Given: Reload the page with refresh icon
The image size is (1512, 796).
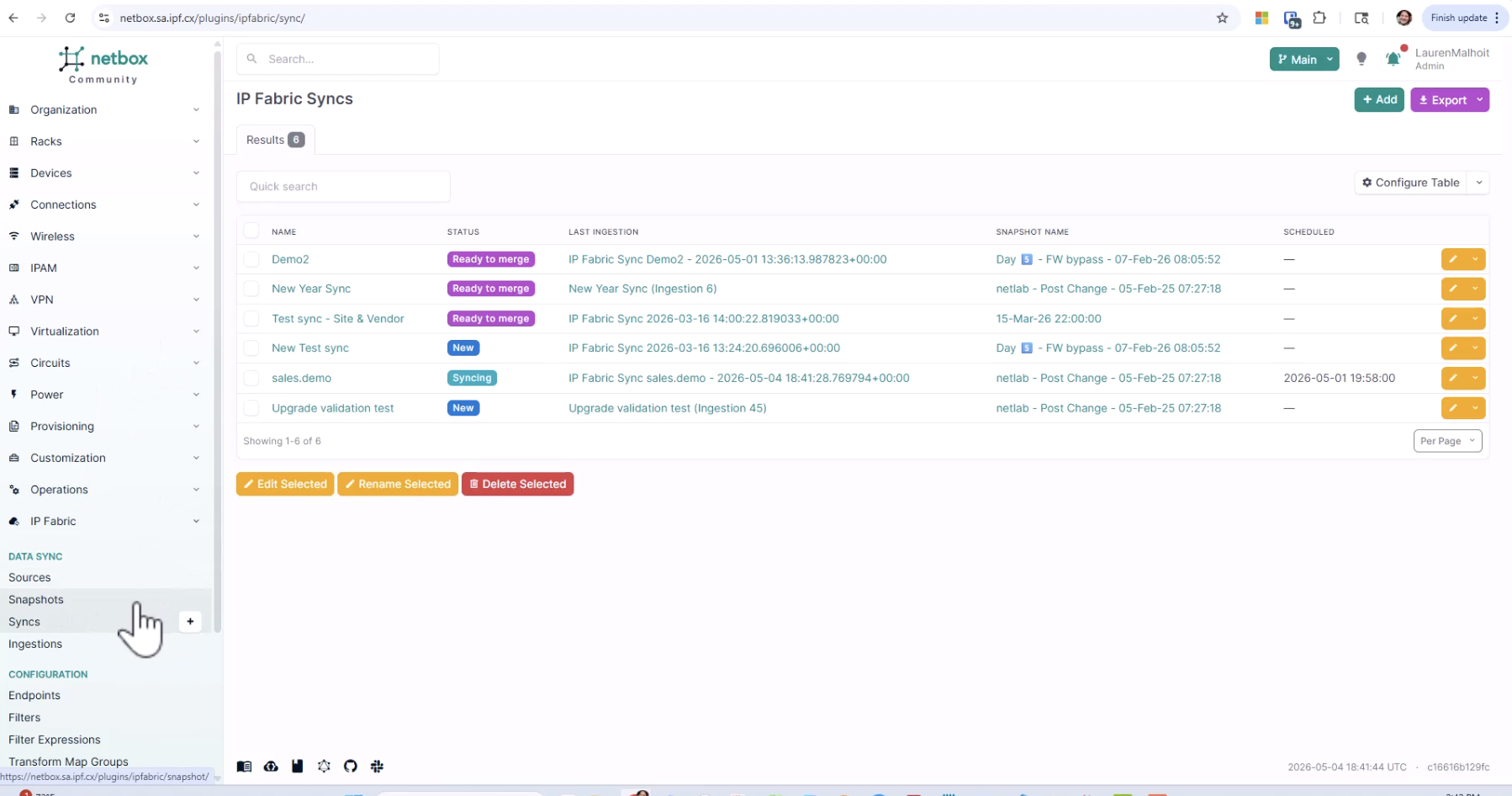Looking at the screenshot, I should coord(70,18).
